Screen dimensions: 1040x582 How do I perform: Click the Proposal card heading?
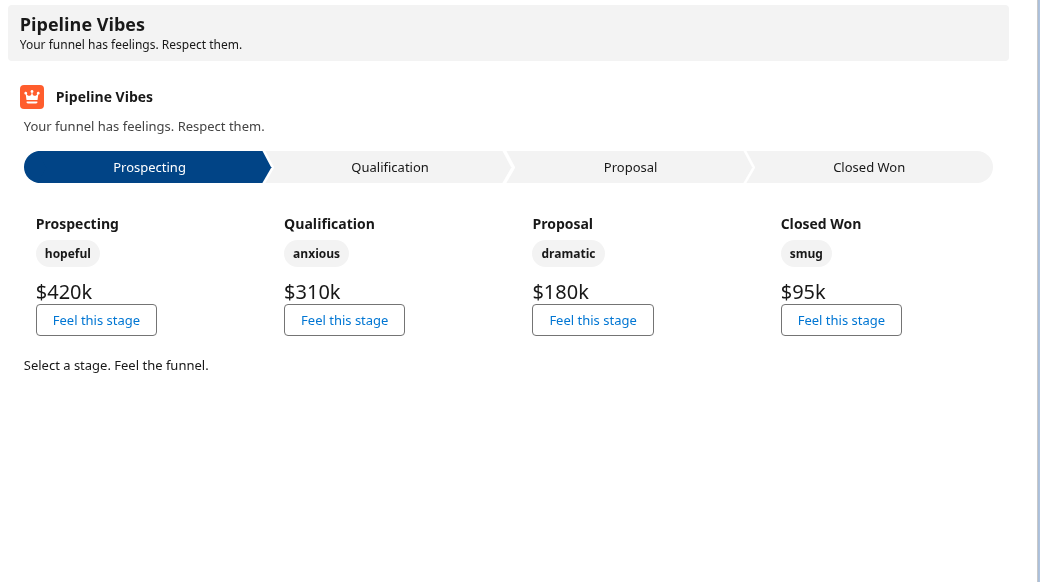coord(562,224)
